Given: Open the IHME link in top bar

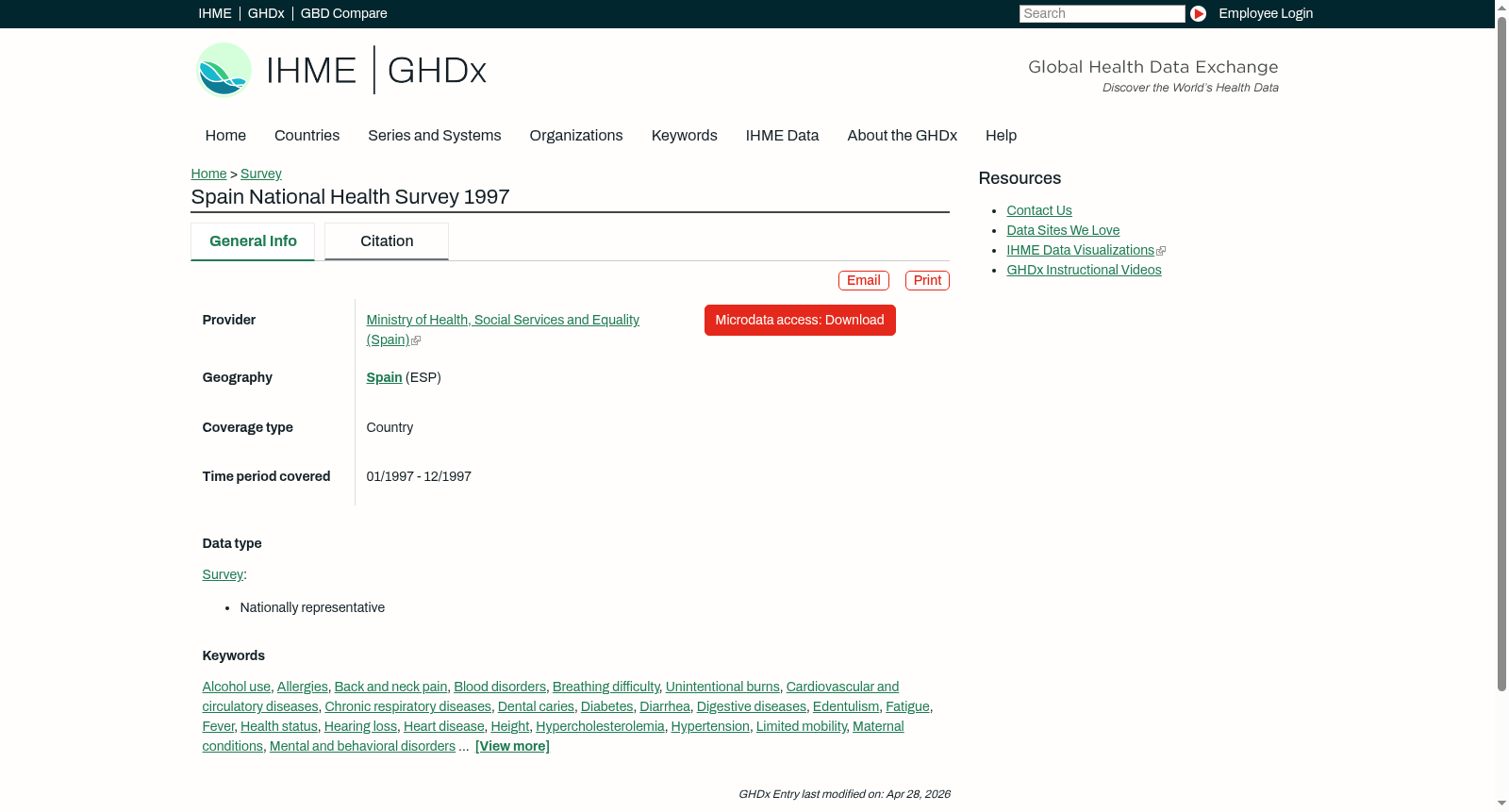Looking at the screenshot, I should click(x=215, y=13).
